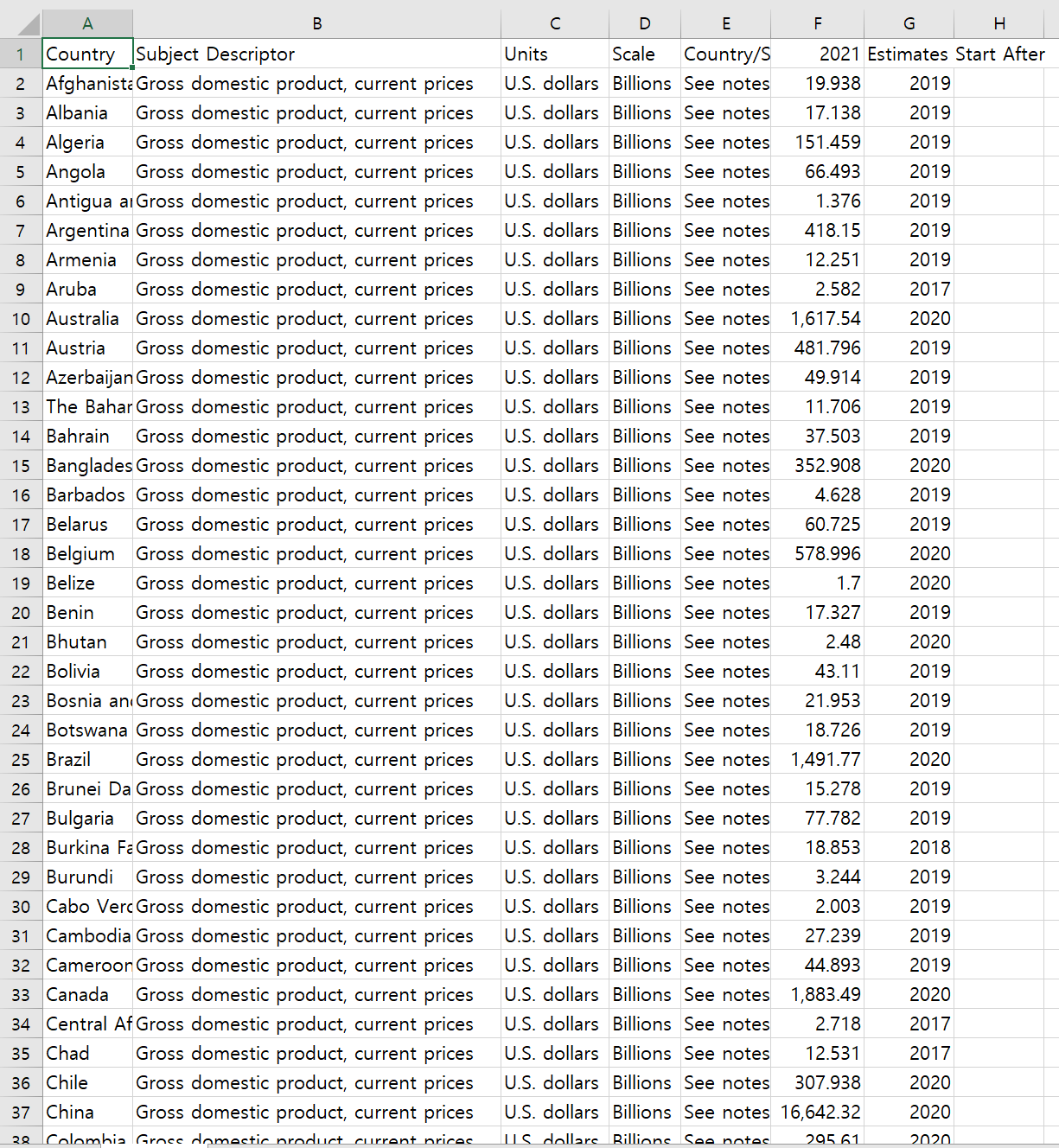Screen dimensions: 1059x1148
Task: Select the Units header cell
Action: (x=554, y=54)
